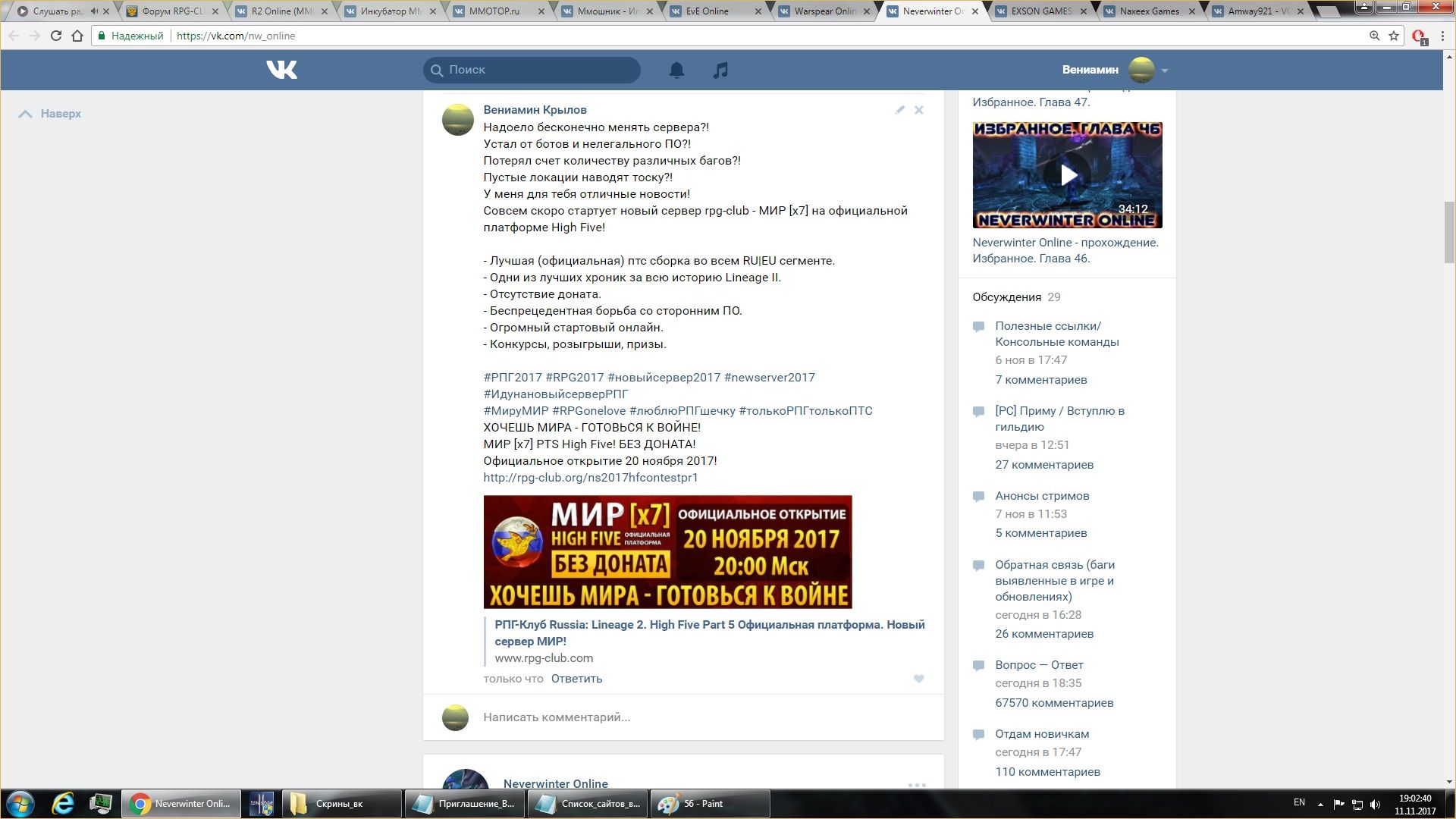Open the notifications bell

[676, 70]
